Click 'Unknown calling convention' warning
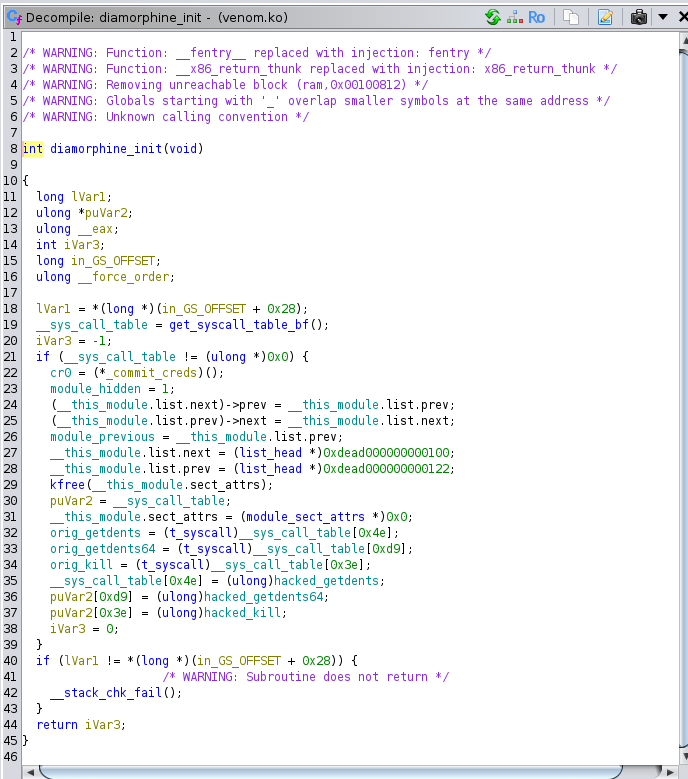 pyautogui.click(x=166, y=117)
